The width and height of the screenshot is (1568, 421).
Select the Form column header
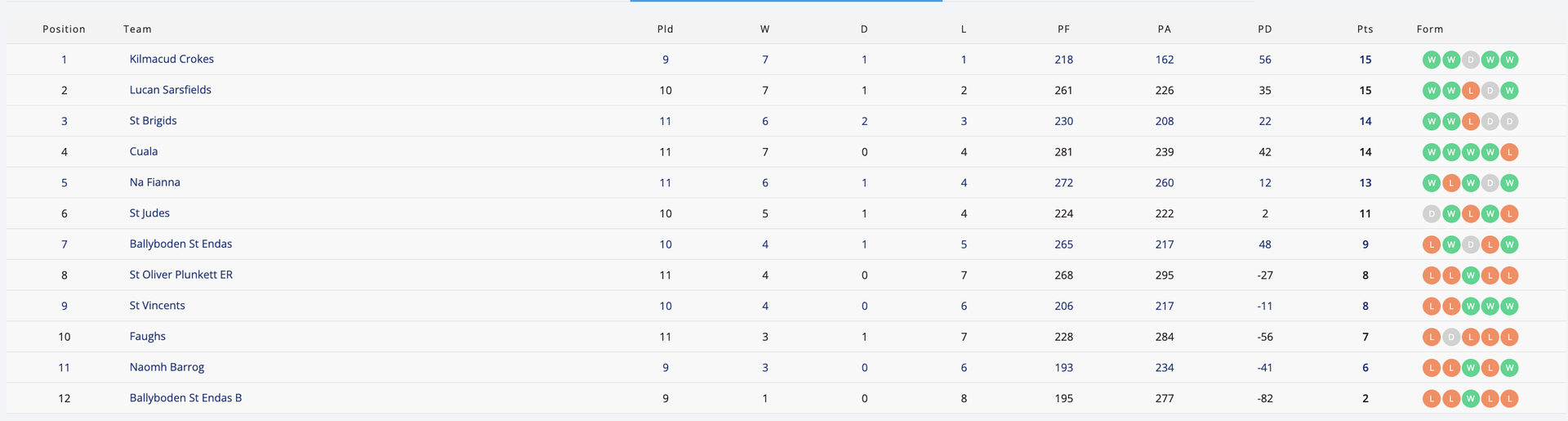[1429, 29]
